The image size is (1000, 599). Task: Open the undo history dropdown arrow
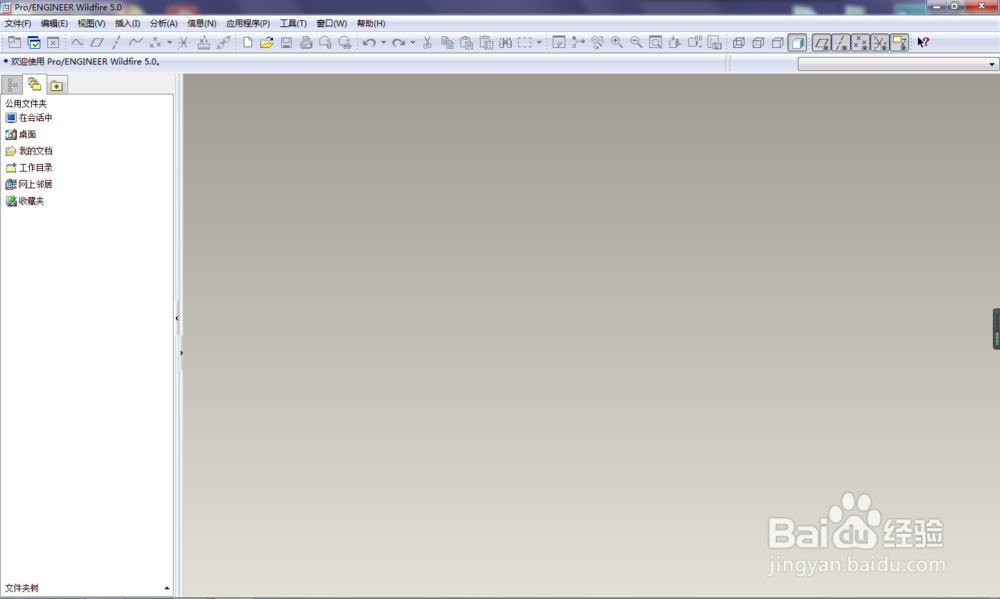click(x=383, y=43)
